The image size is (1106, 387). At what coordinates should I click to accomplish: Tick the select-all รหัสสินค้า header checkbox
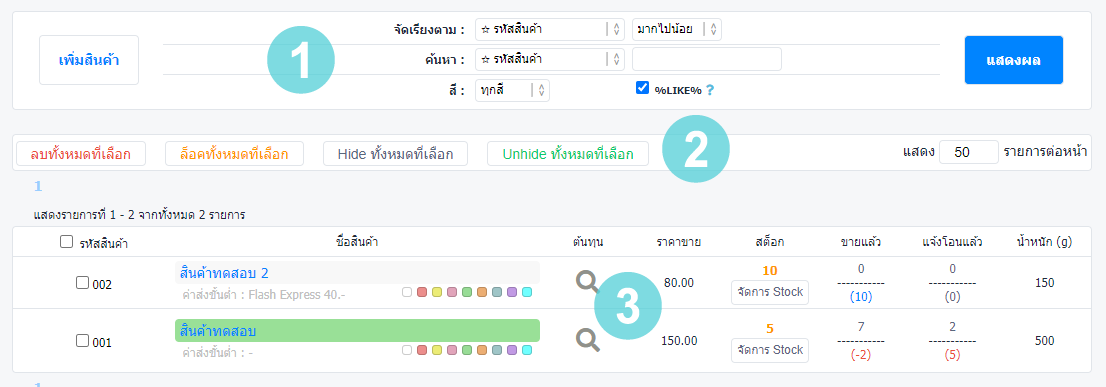[x=66, y=242]
